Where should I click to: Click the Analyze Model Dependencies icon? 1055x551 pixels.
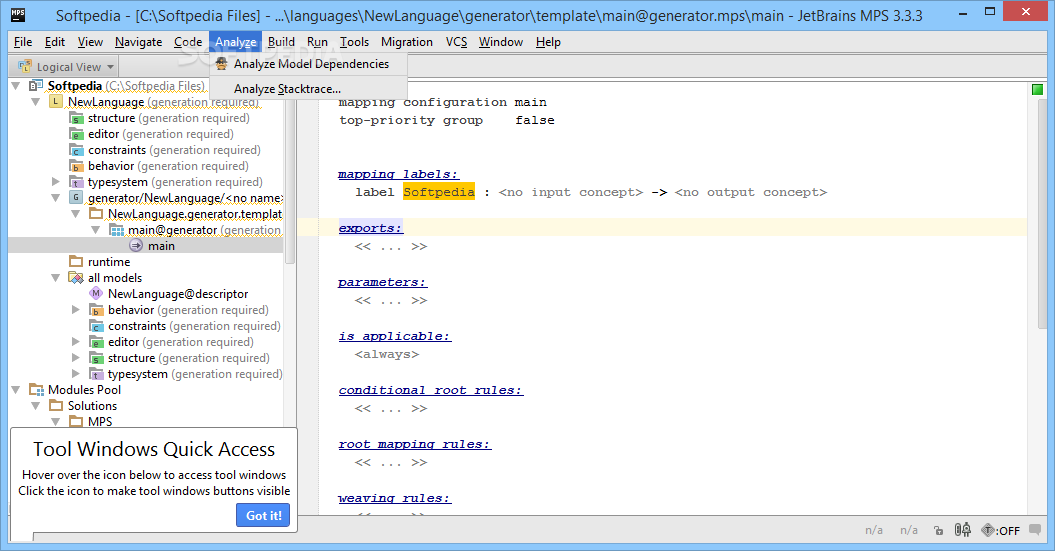221,64
